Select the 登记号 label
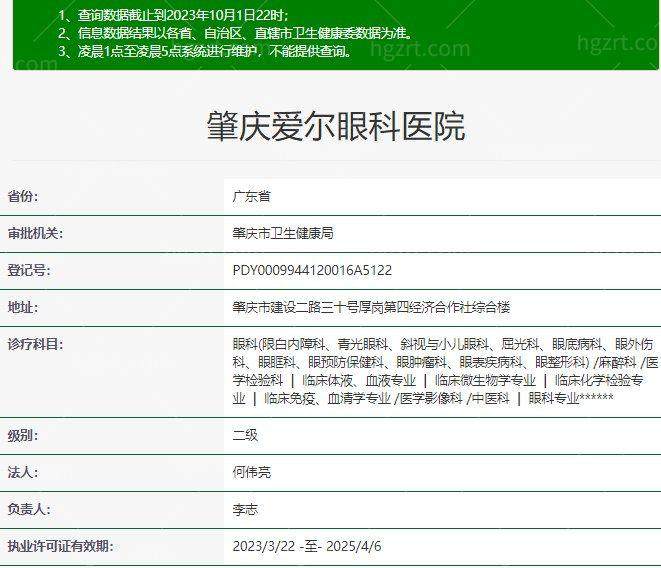The image size is (661, 568). tap(29, 270)
